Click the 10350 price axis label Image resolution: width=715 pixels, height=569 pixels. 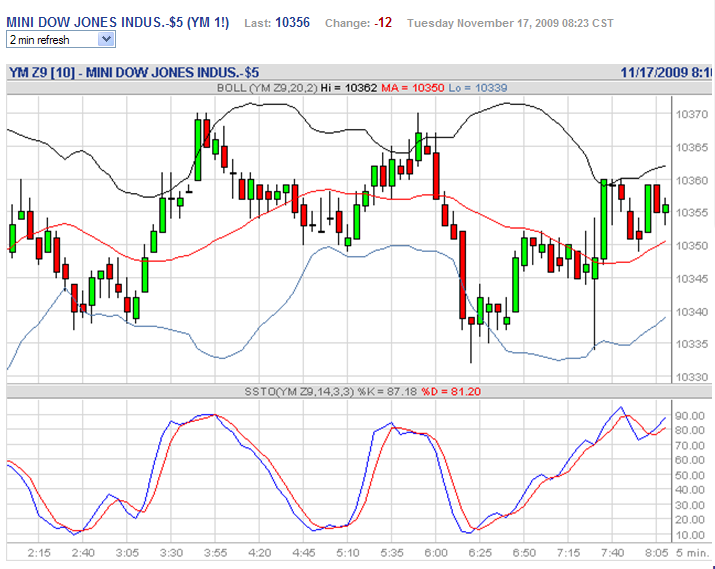click(x=692, y=246)
